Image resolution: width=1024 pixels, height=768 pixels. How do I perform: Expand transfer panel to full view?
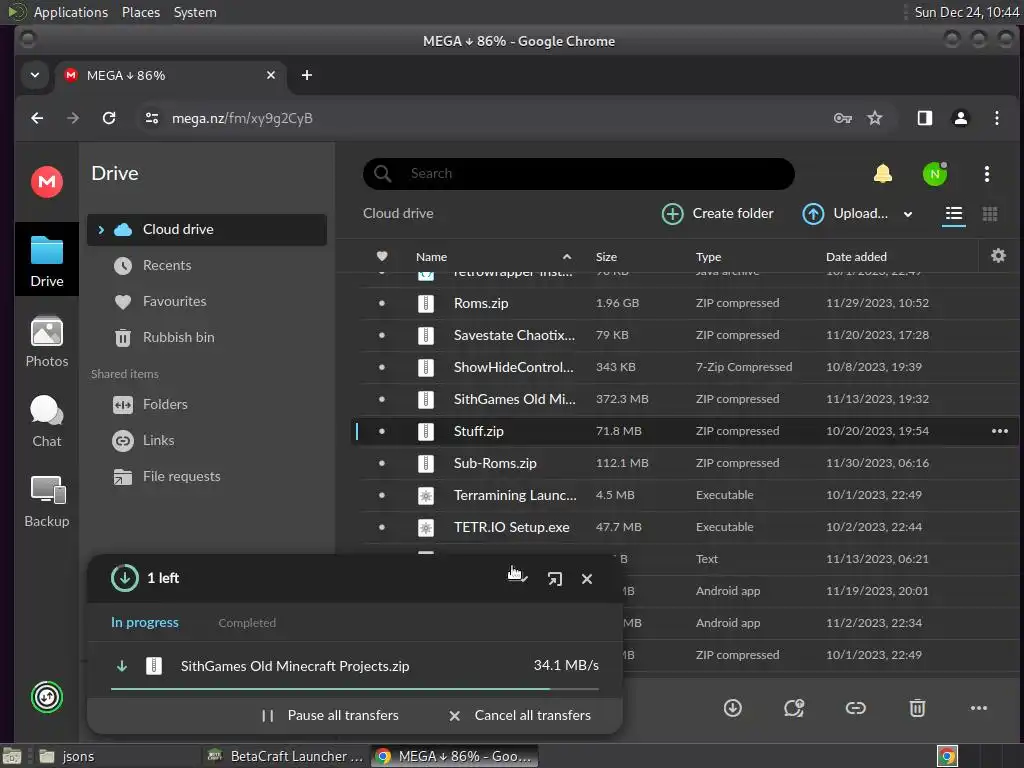click(554, 579)
